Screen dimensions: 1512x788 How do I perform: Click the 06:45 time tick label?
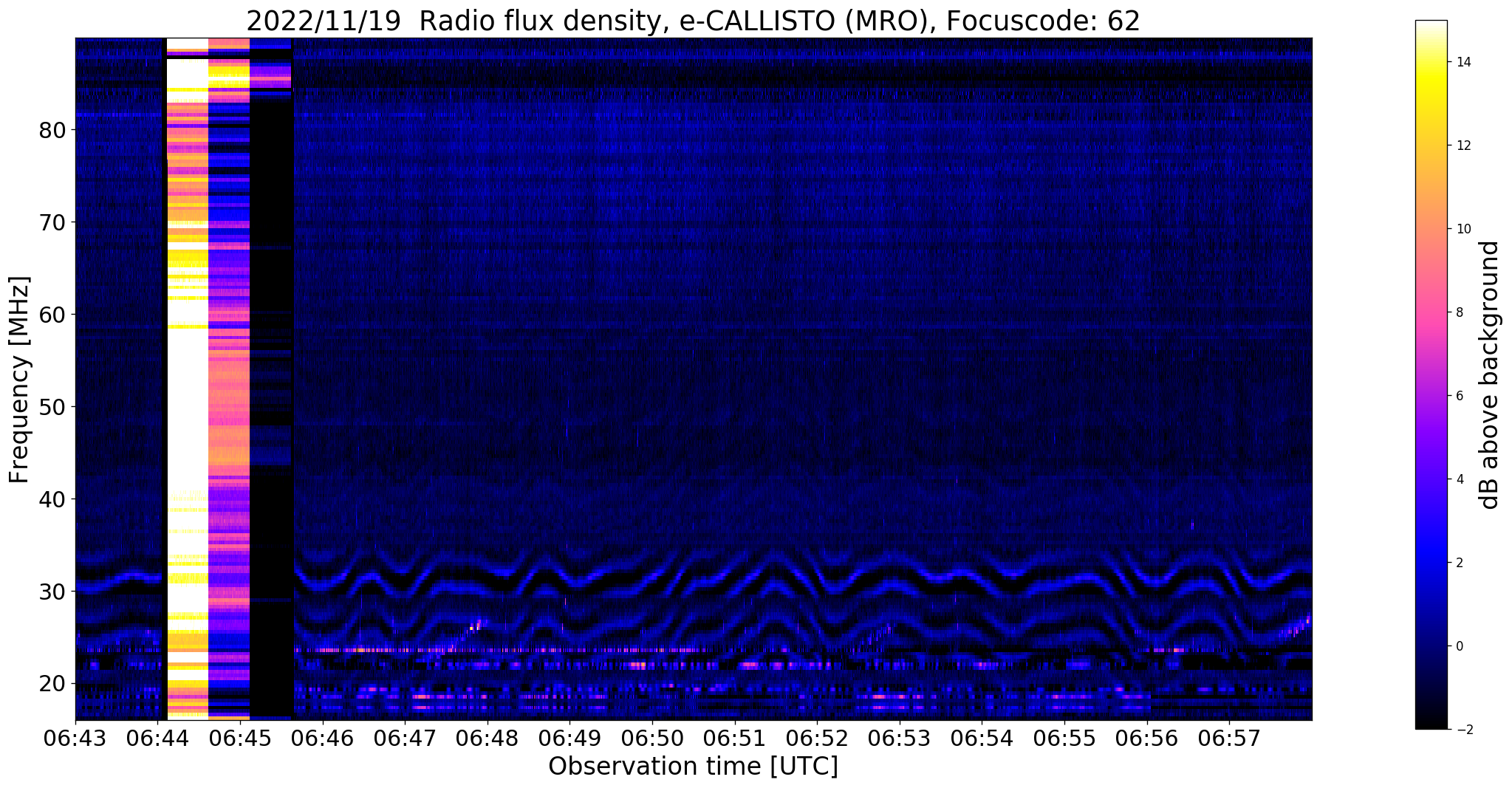(240, 737)
